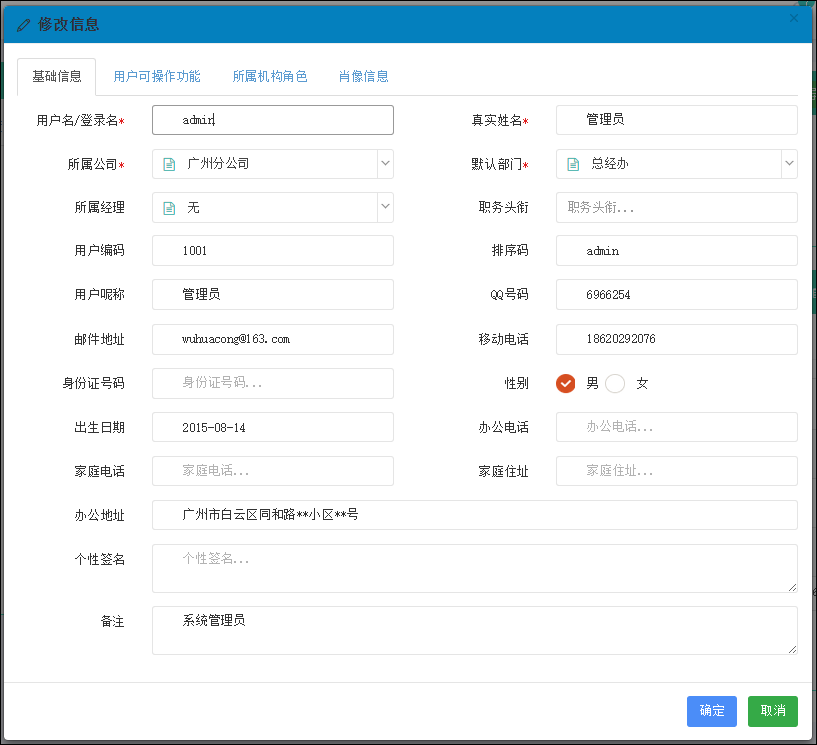This screenshot has width=817, height=745.
Task: Go to the 肖像信息 tab
Action: click(364, 76)
